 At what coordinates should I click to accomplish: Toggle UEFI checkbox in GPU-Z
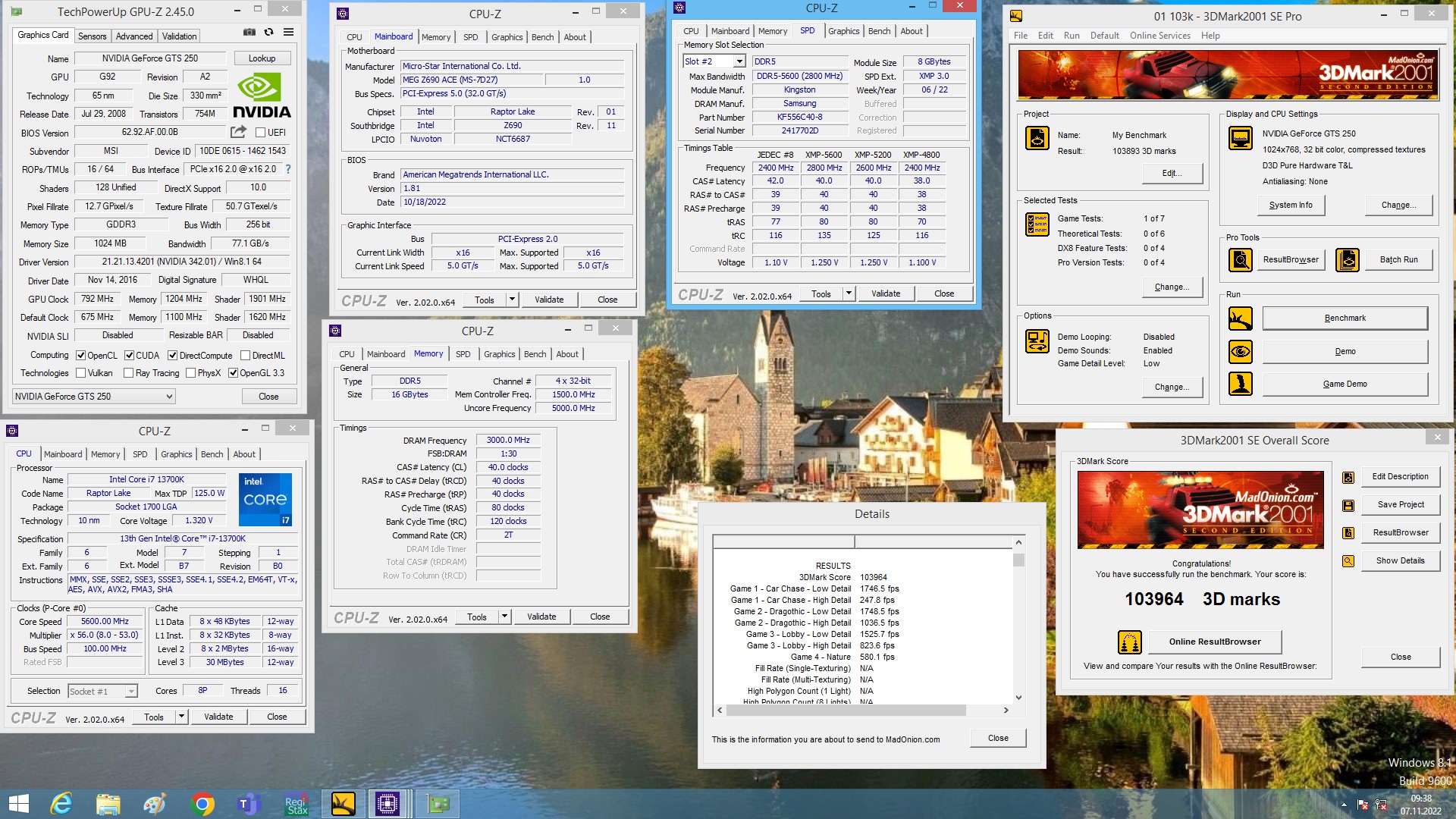260,133
